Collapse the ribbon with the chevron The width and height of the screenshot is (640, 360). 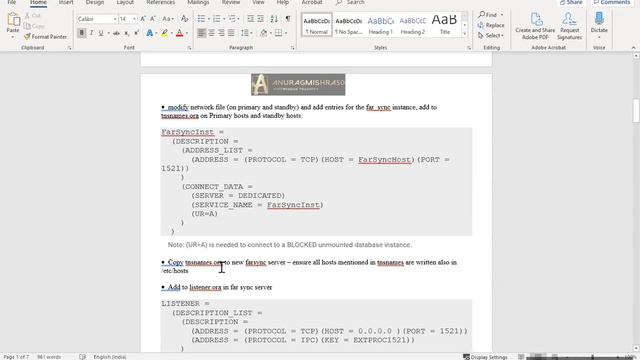(x=633, y=48)
